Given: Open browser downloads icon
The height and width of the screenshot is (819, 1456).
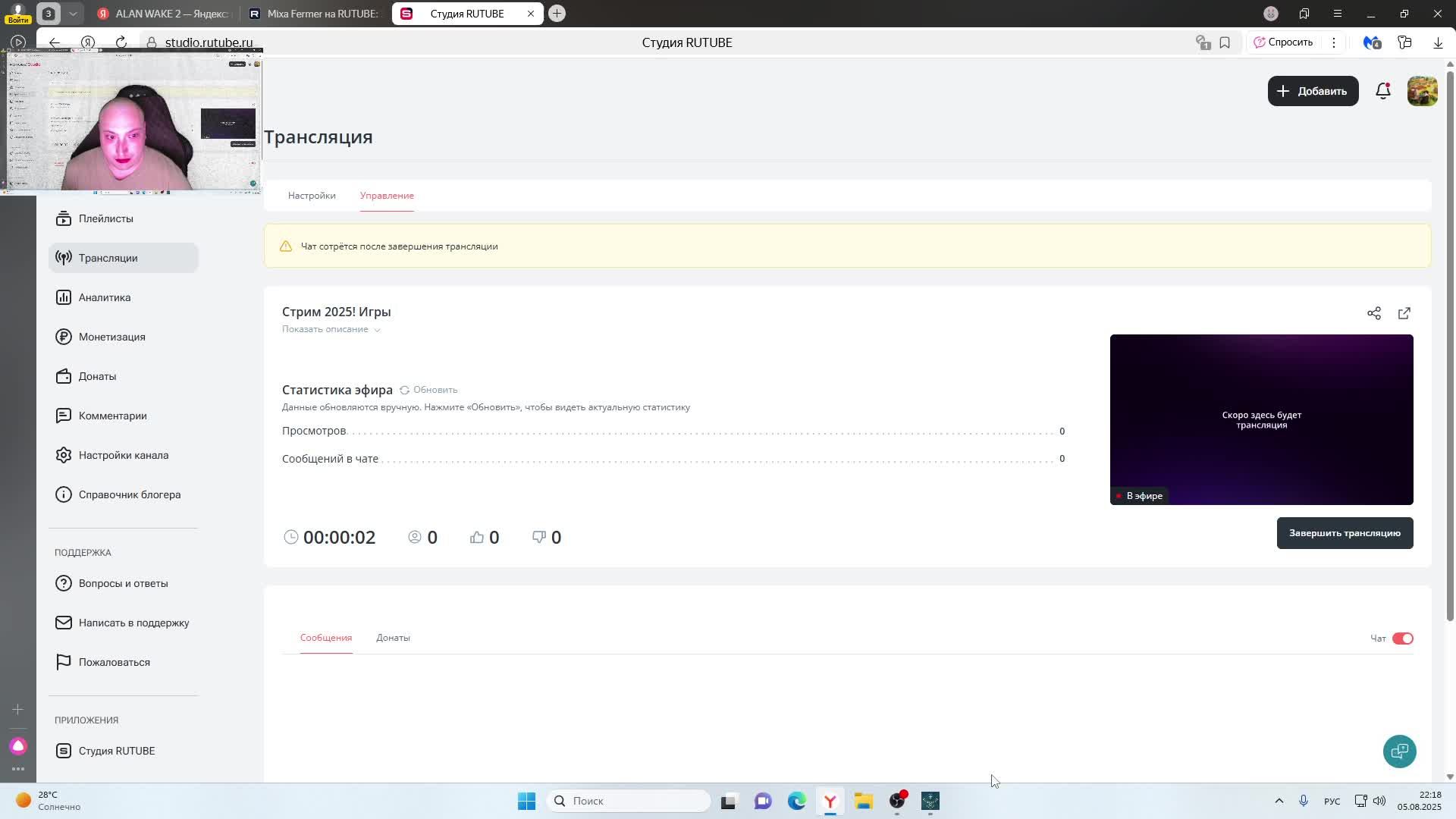Looking at the screenshot, I should point(1438,42).
